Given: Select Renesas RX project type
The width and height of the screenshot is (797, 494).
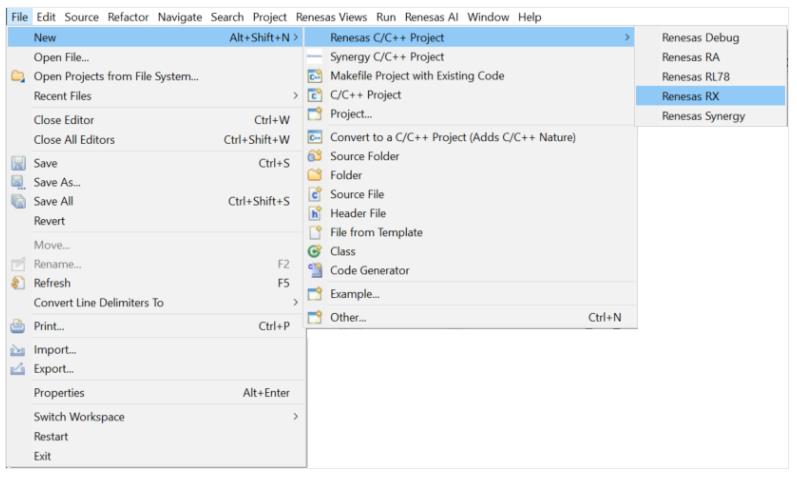Looking at the screenshot, I should 682,96.
